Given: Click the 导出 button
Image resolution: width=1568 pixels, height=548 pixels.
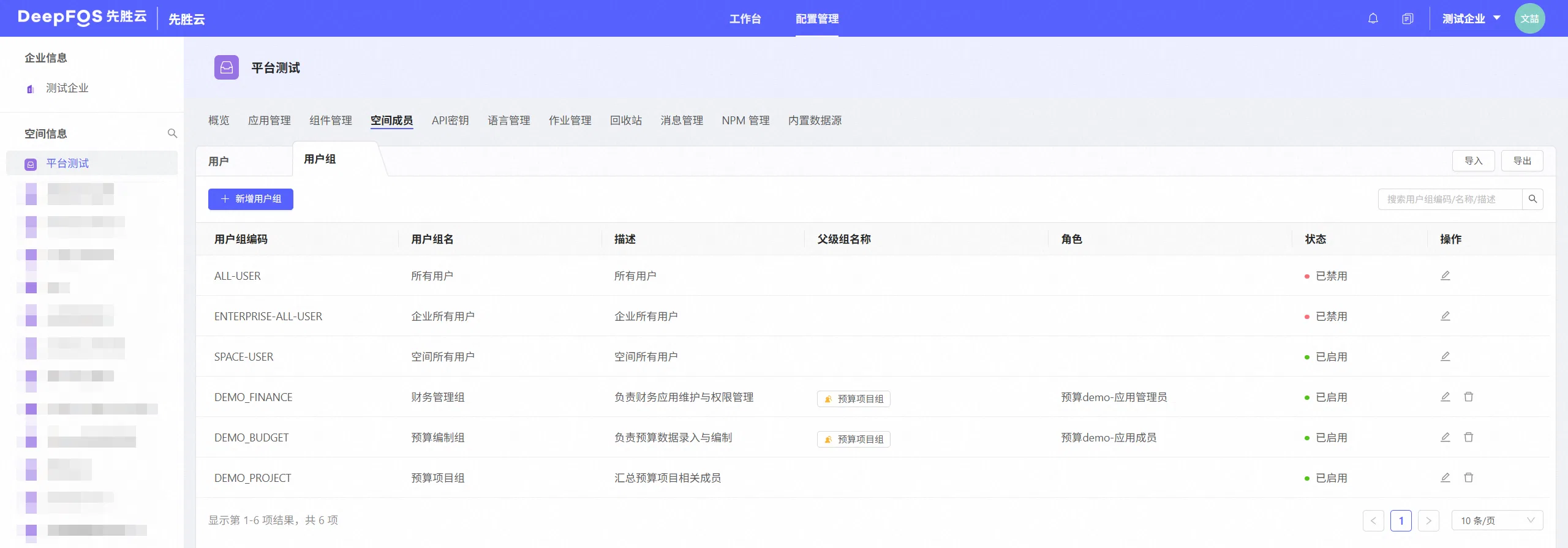Looking at the screenshot, I should click(x=1522, y=161).
